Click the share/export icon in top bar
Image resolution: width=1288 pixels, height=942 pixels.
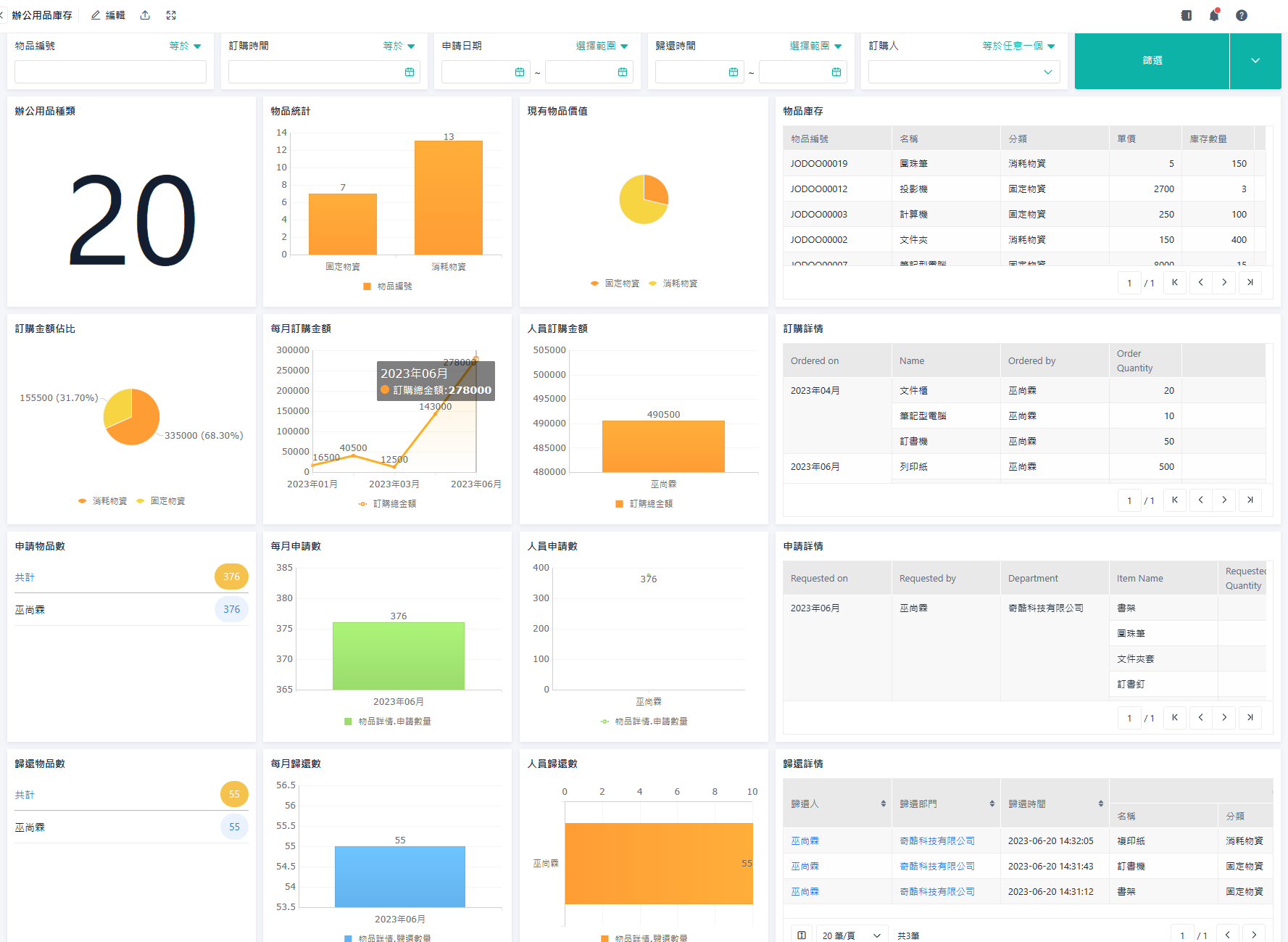pyautogui.click(x=145, y=15)
